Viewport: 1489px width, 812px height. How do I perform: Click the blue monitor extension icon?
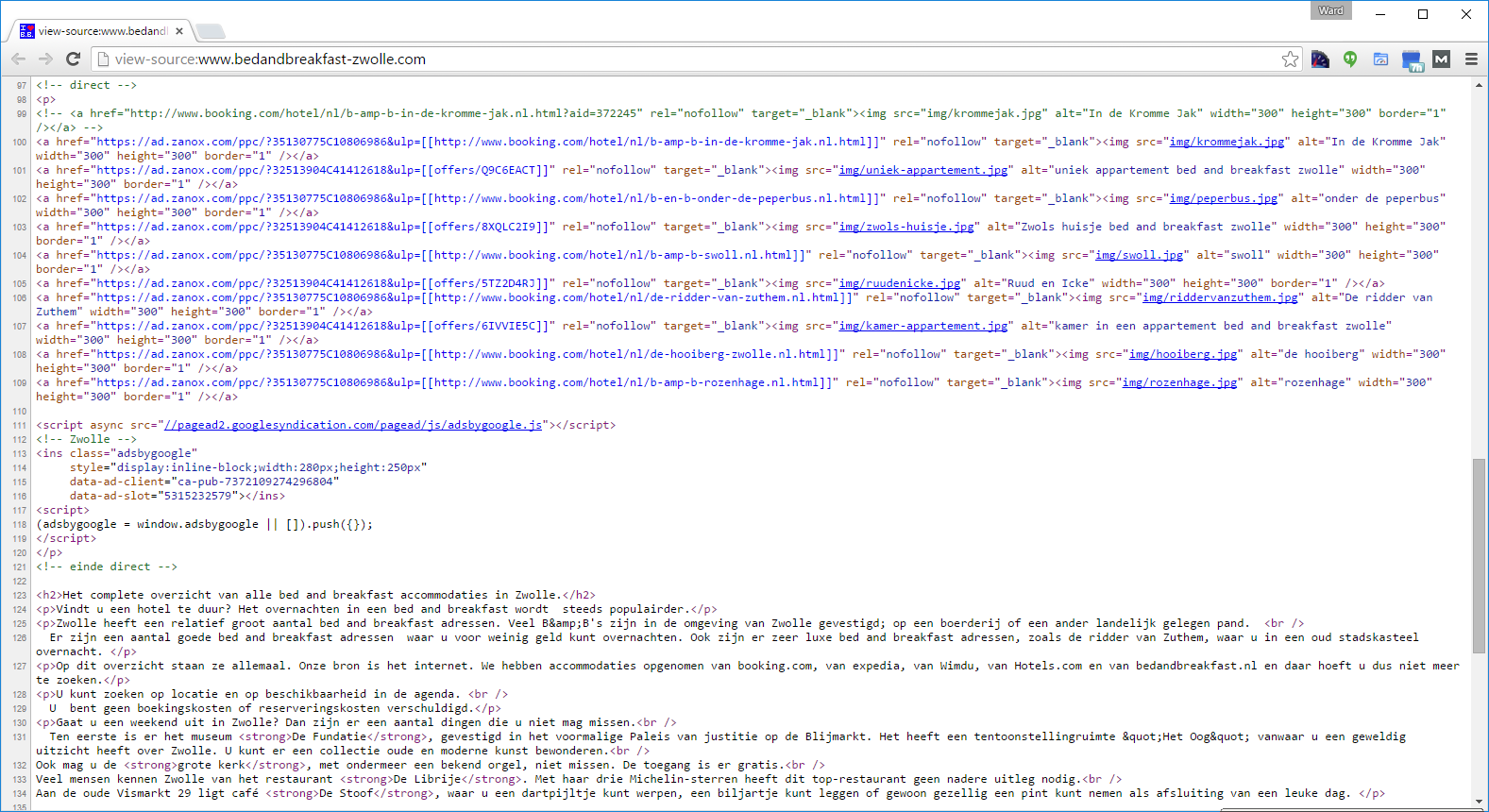point(1412,60)
